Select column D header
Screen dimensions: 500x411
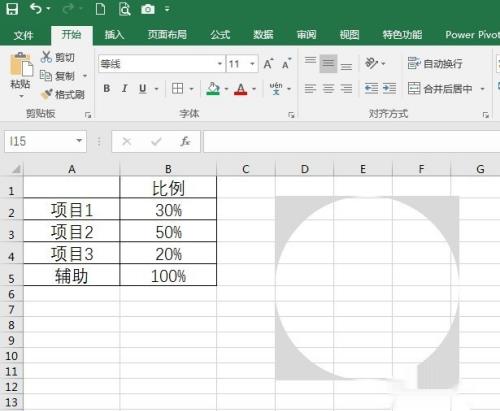tap(304, 169)
